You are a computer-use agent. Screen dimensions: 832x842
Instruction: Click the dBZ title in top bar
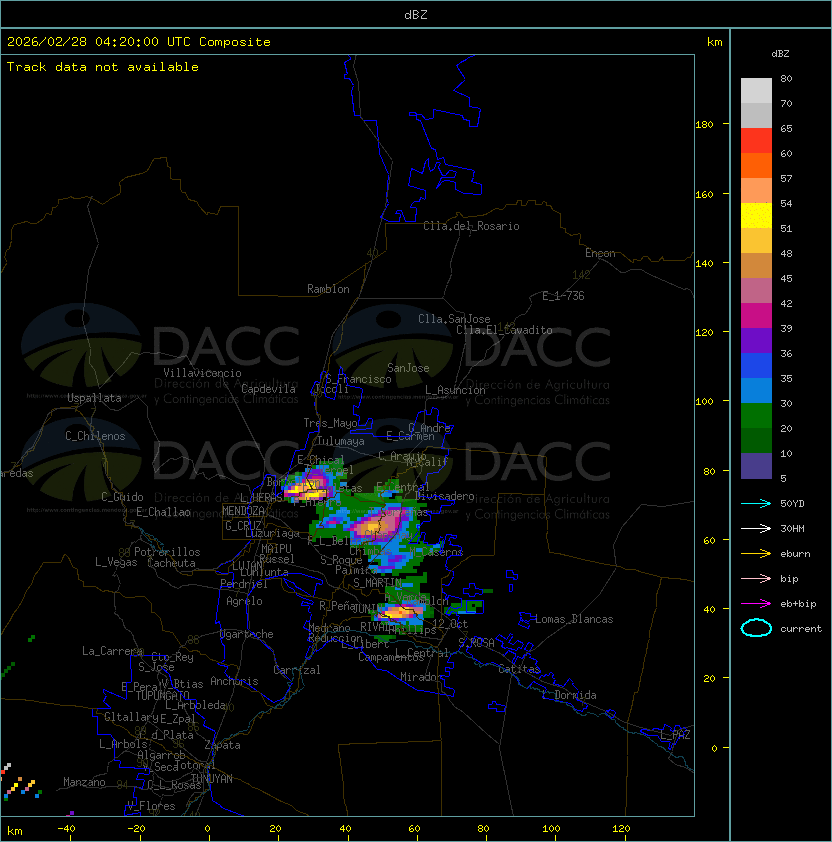click(416, 14)
